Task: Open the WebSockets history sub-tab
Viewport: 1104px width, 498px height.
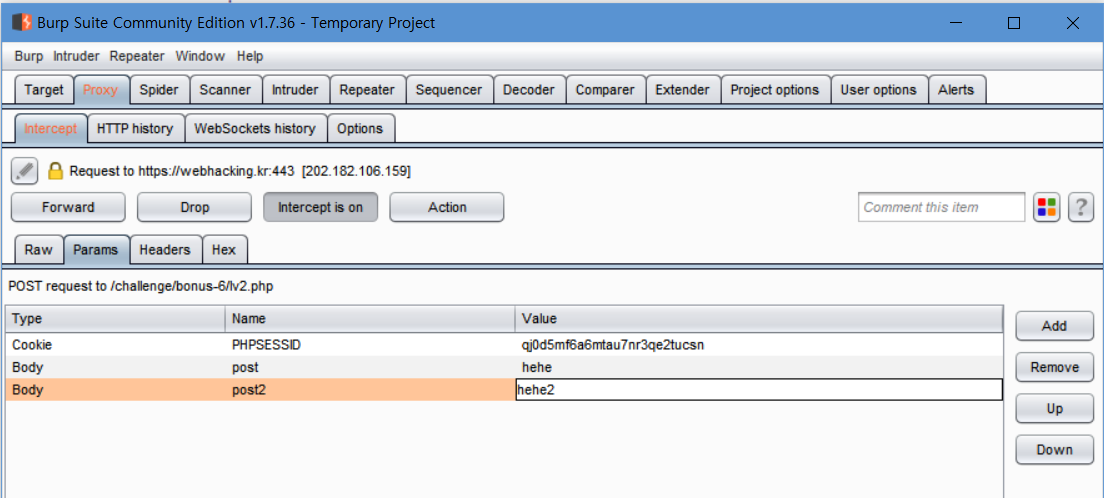Action: tap(255, 129)
